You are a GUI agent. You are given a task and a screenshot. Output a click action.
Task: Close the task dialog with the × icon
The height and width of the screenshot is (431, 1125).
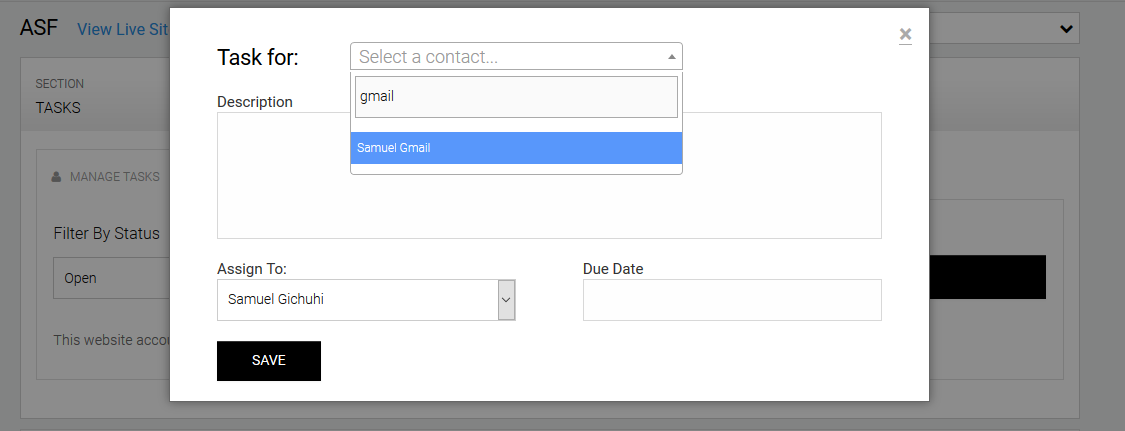click(x=905, y=35)
